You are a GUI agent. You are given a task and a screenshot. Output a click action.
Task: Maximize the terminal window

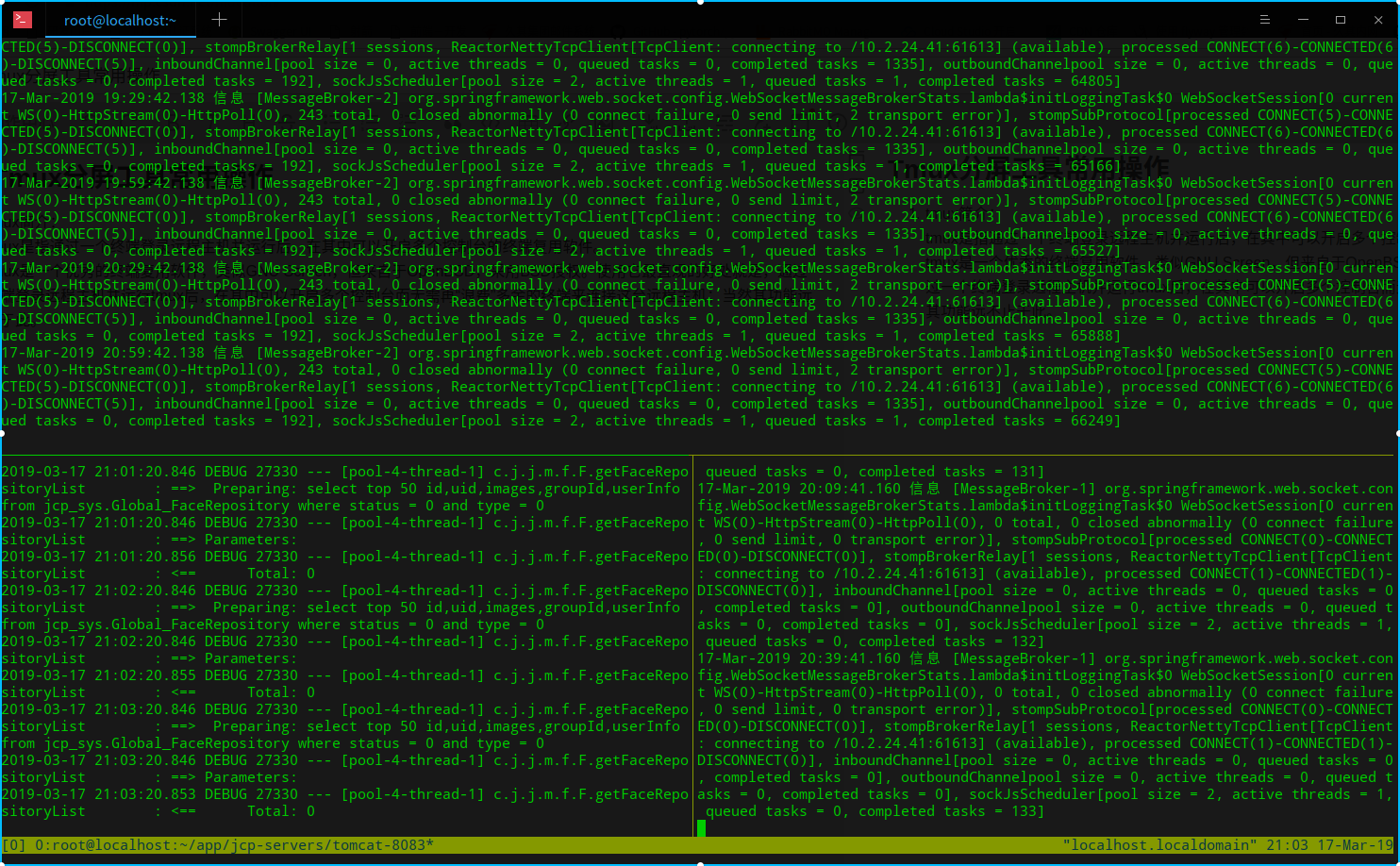point(1341,19)
